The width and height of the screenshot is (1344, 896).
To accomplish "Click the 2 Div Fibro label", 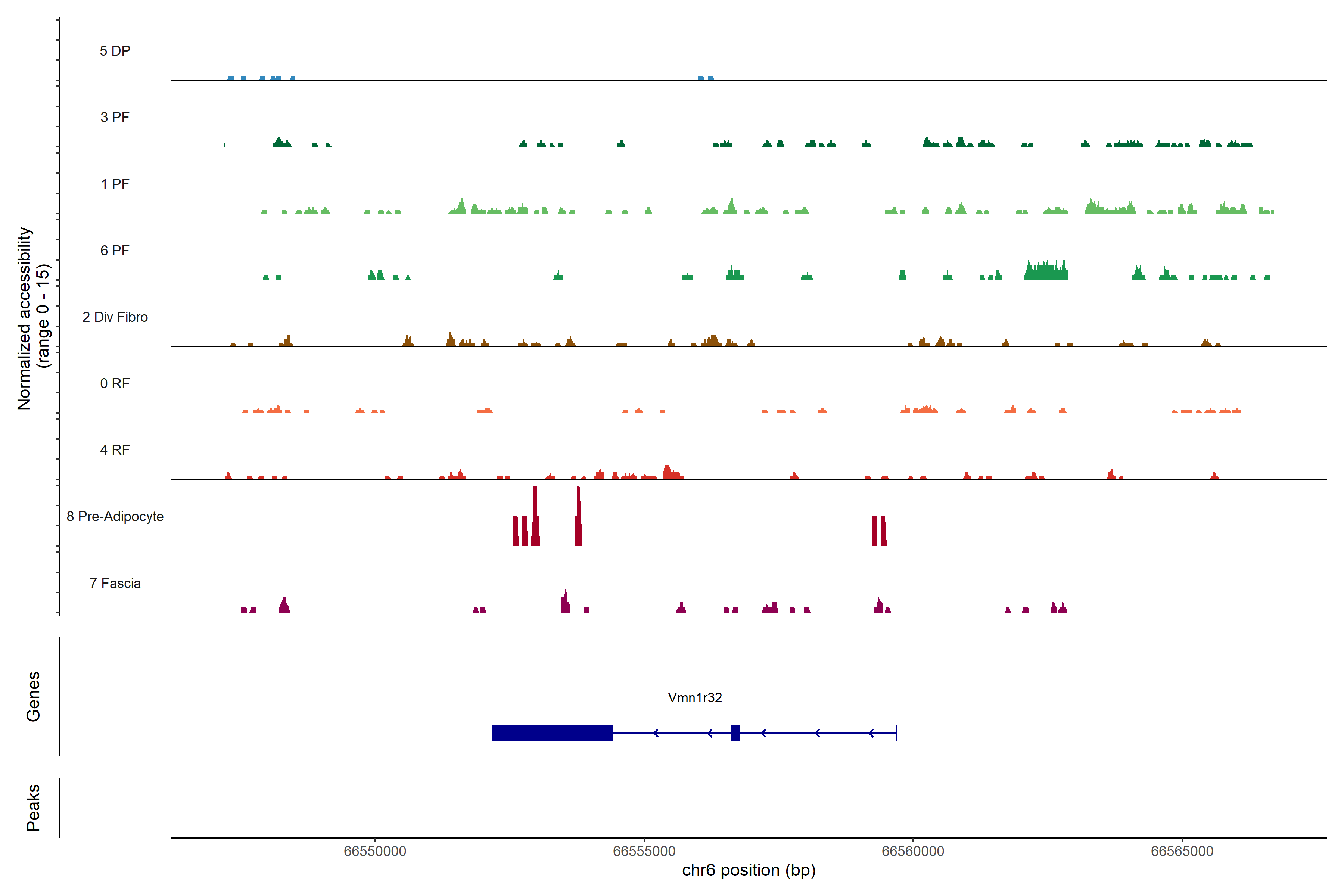I will tap(115, 317).
